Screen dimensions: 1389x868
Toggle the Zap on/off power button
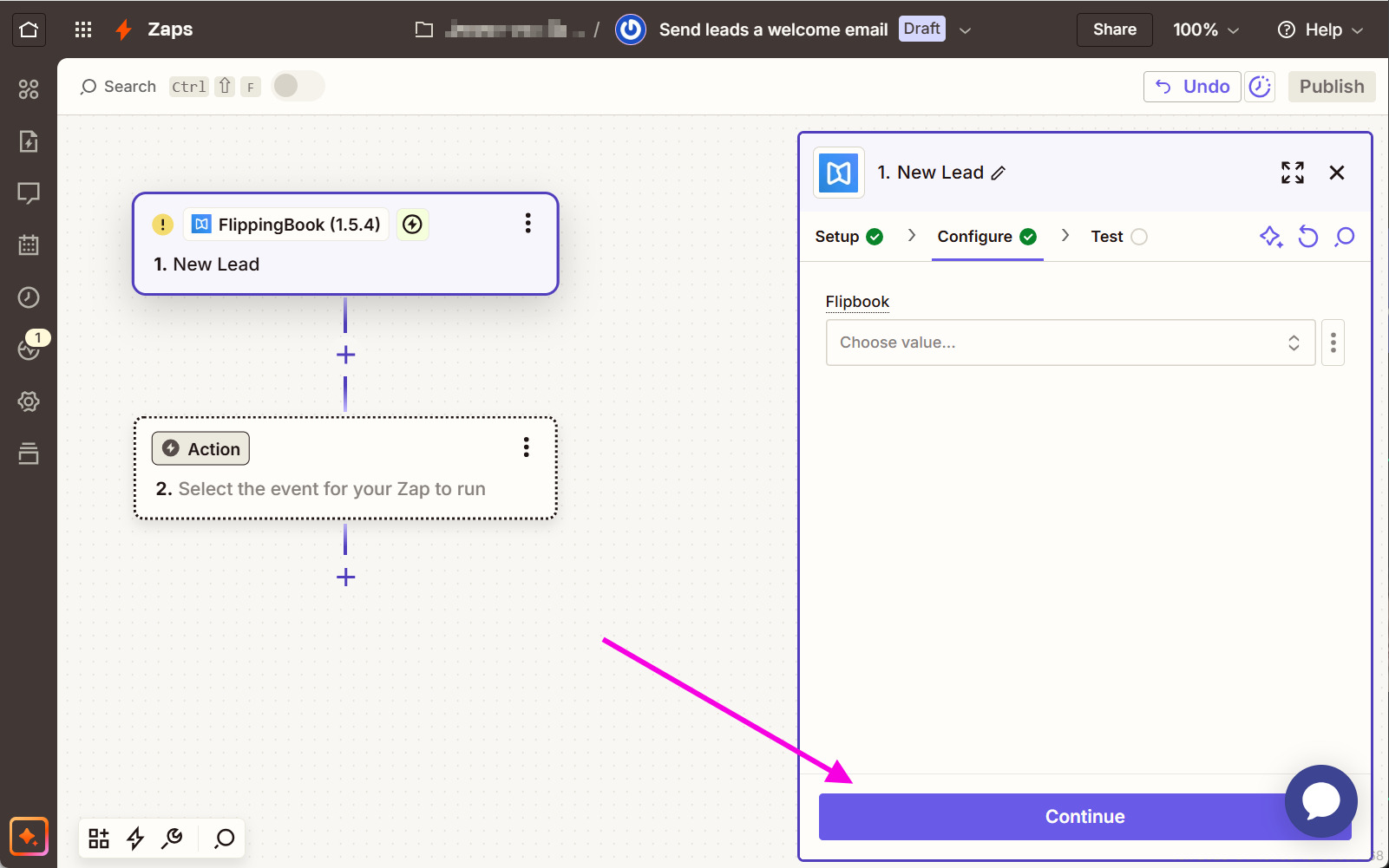pos(631,29)
